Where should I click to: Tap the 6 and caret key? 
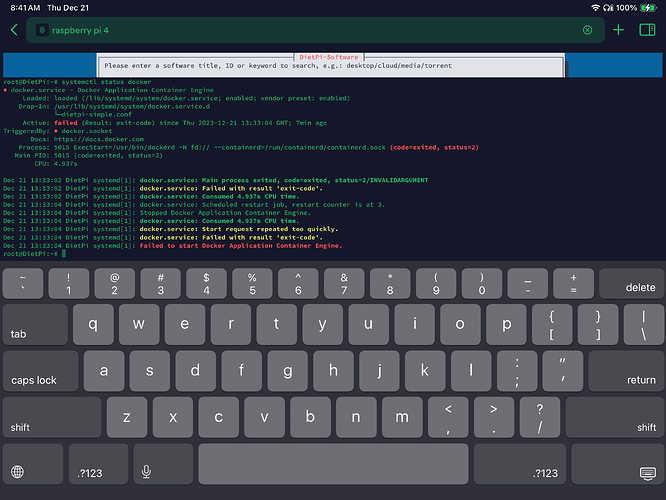[x=298, y=284]
